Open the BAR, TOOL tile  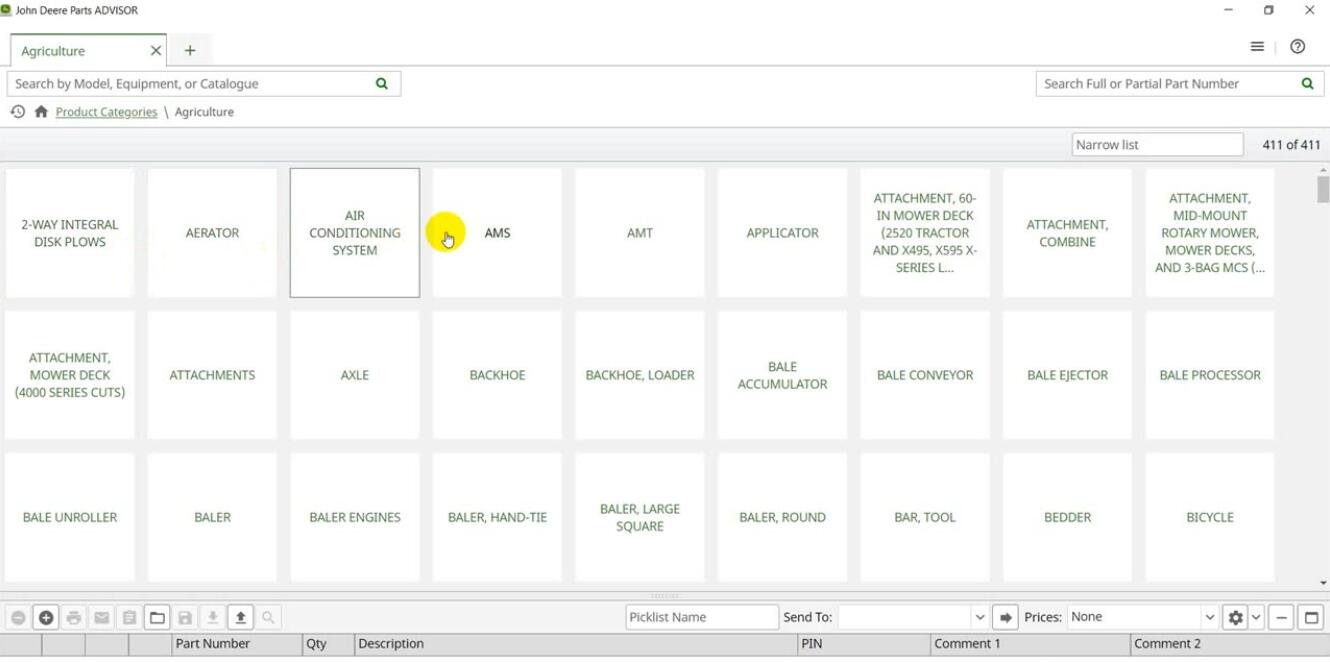(925, 517)
